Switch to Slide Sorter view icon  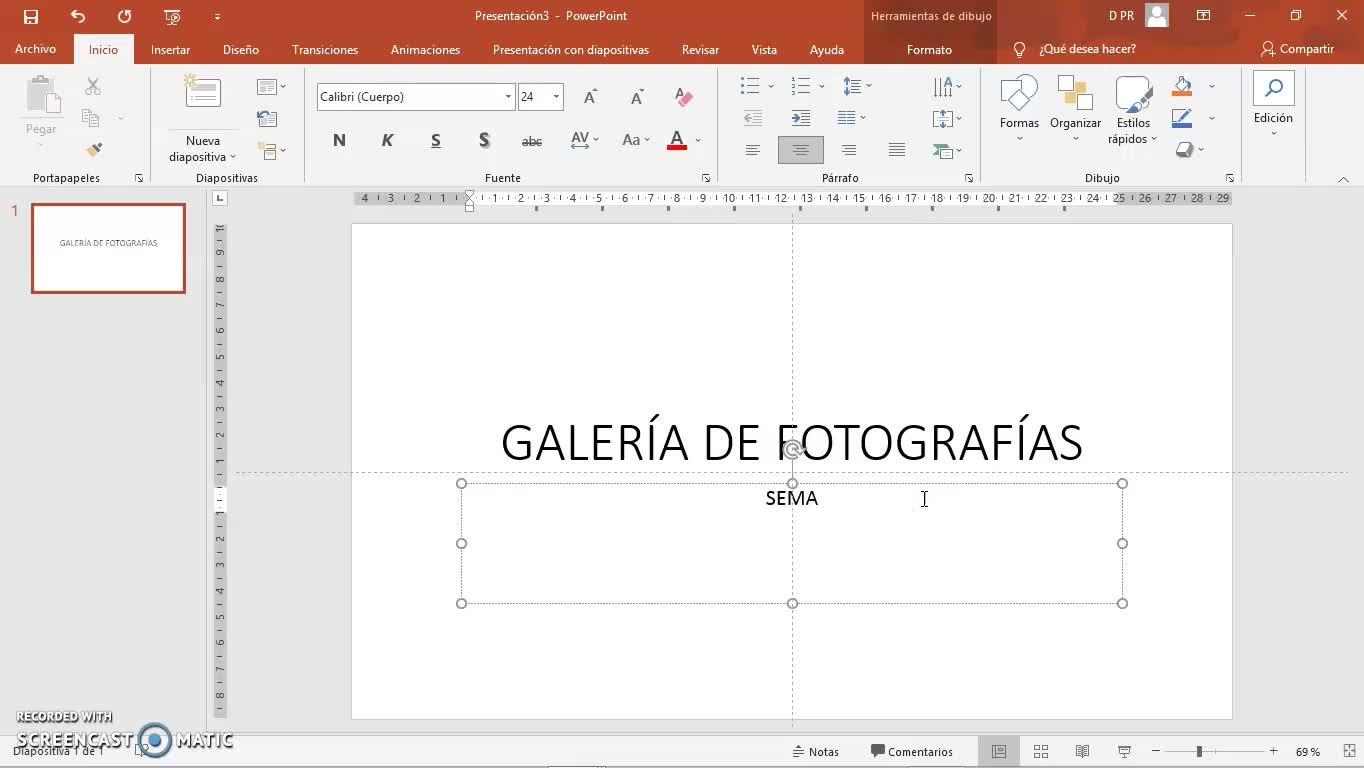pyautogui.click(x=1040, y=751)
